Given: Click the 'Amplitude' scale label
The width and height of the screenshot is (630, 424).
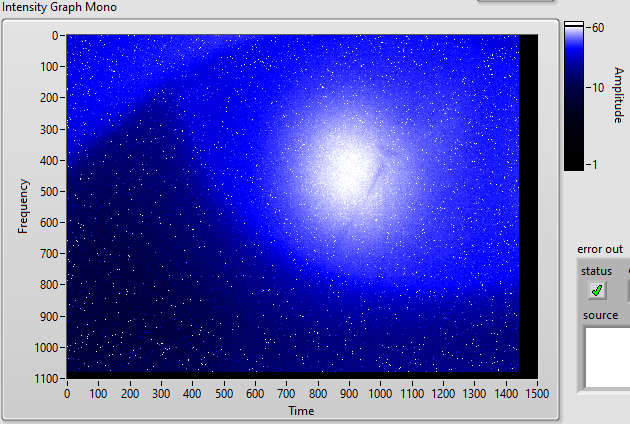Looking at the screenshot, I should (619, 95).
